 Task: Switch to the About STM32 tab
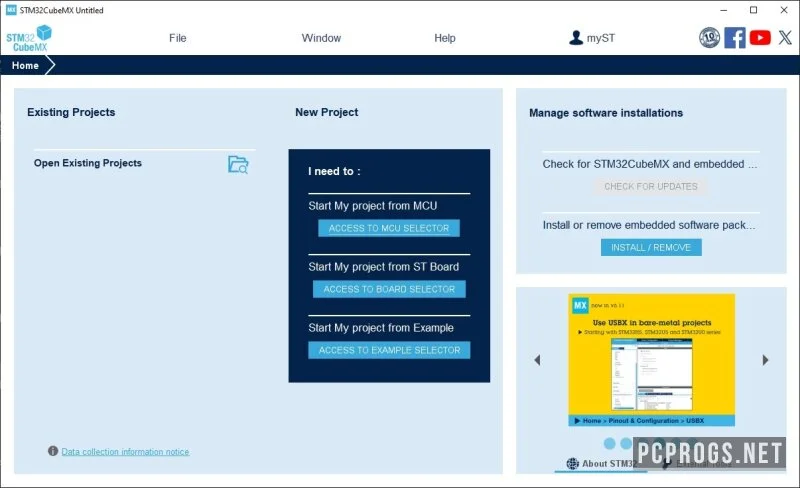[602, 463]
